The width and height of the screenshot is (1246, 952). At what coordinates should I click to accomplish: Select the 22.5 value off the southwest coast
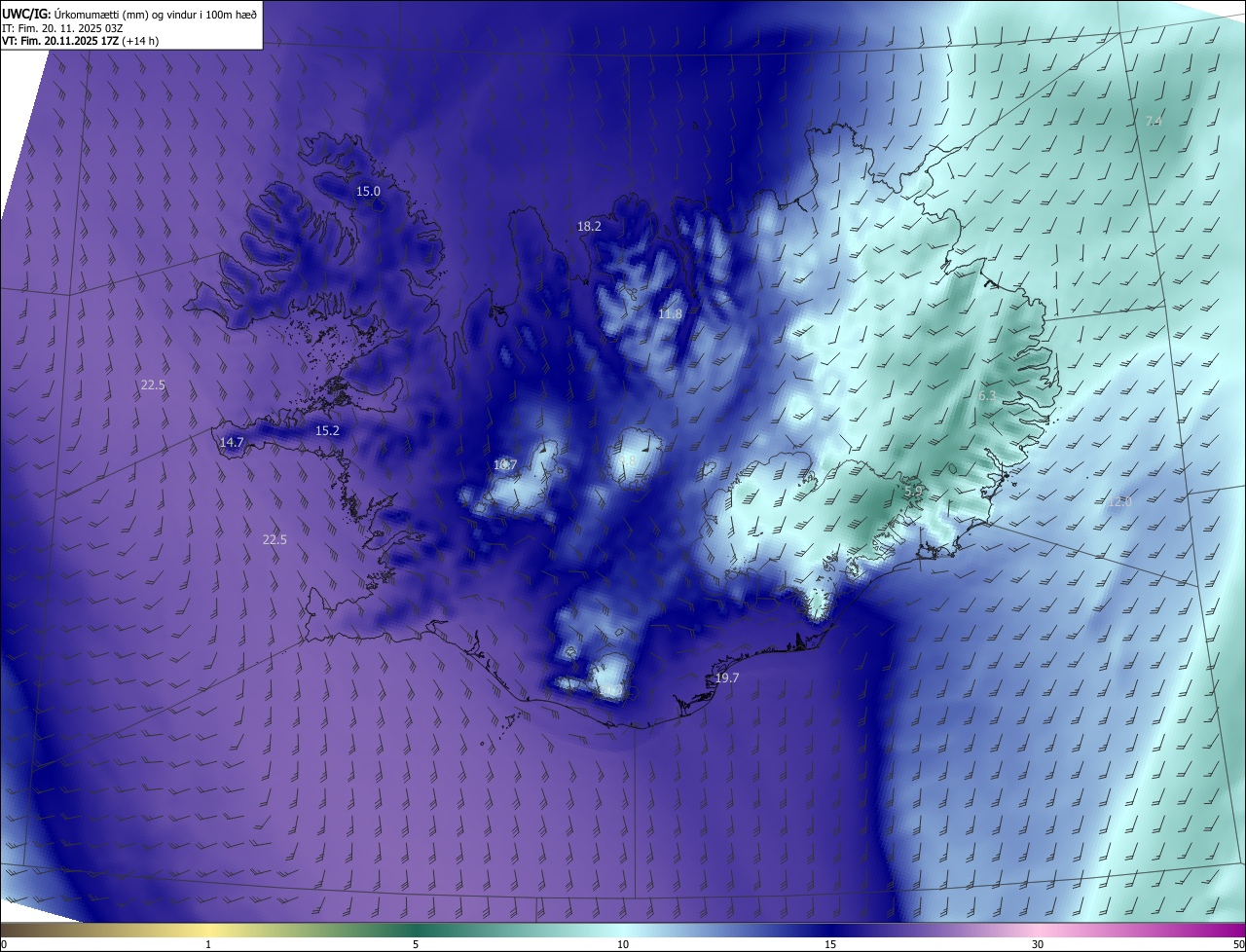pos(275,539)
